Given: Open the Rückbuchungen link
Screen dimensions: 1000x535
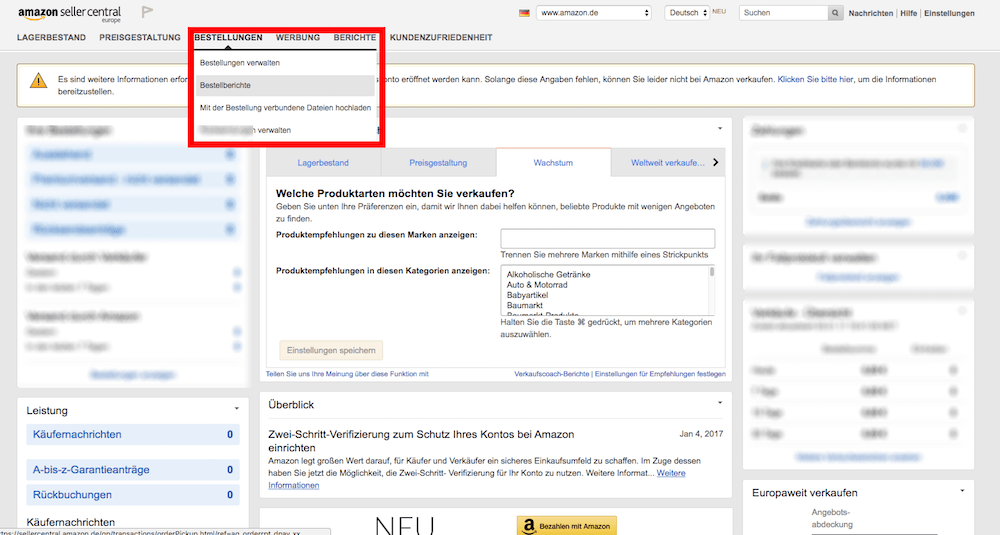Looking at the screenshot, I should point(72,495).
